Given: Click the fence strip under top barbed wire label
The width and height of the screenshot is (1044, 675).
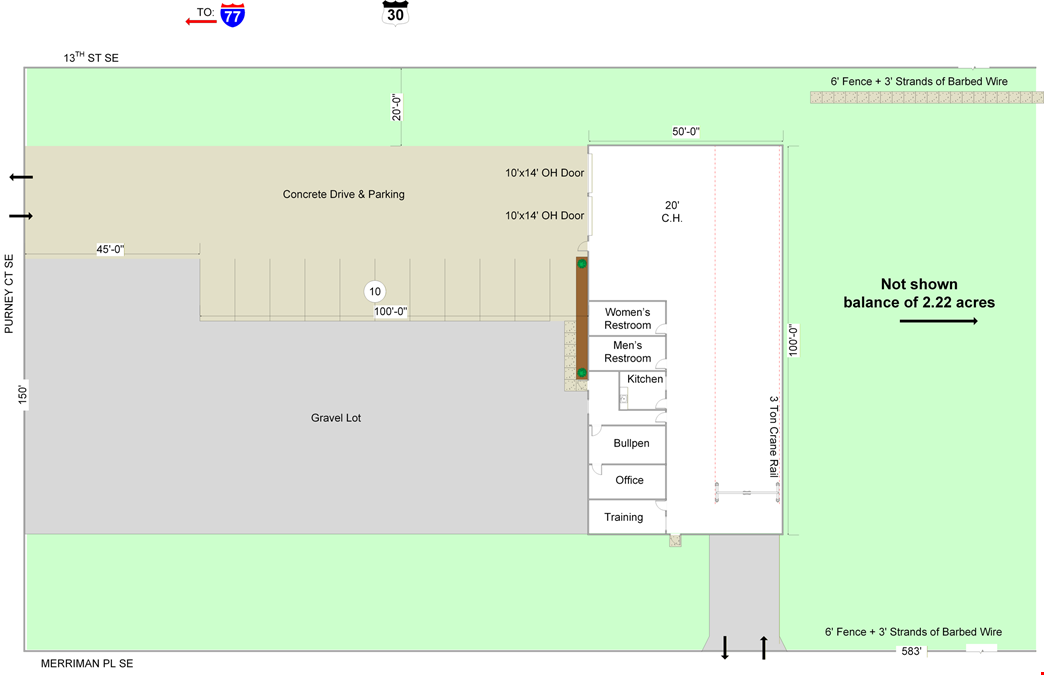Looking at the screenshot, I should (x=927, y=97).
